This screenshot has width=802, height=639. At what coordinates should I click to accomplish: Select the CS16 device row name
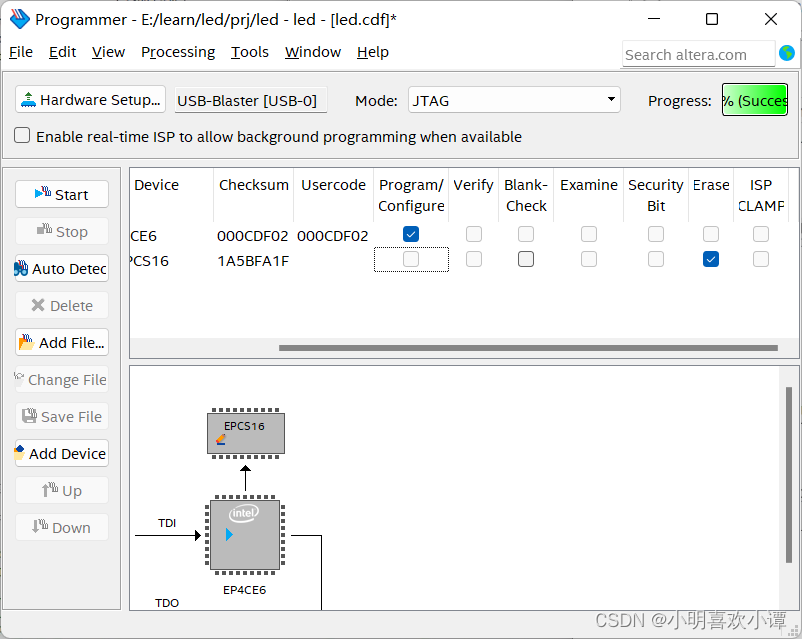148,261
